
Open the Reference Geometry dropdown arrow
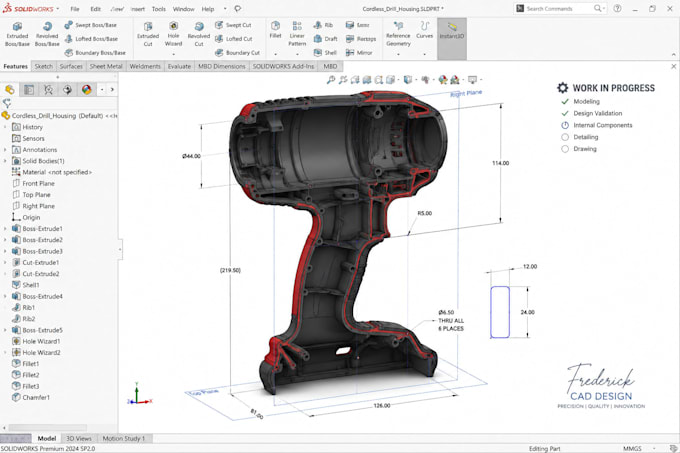[398, 54]
